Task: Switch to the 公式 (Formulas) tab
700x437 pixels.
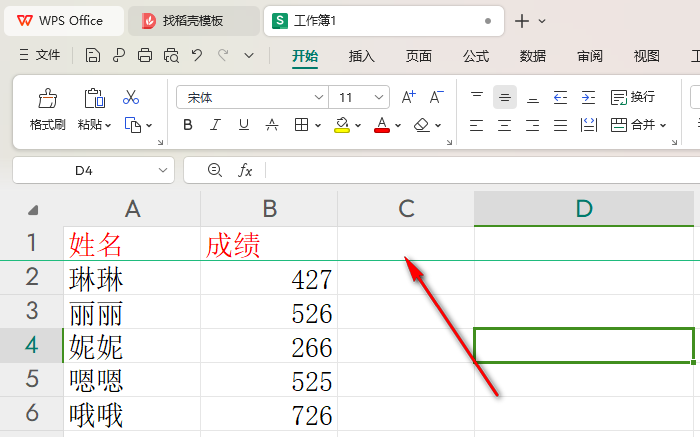Action: click(476, 56)
